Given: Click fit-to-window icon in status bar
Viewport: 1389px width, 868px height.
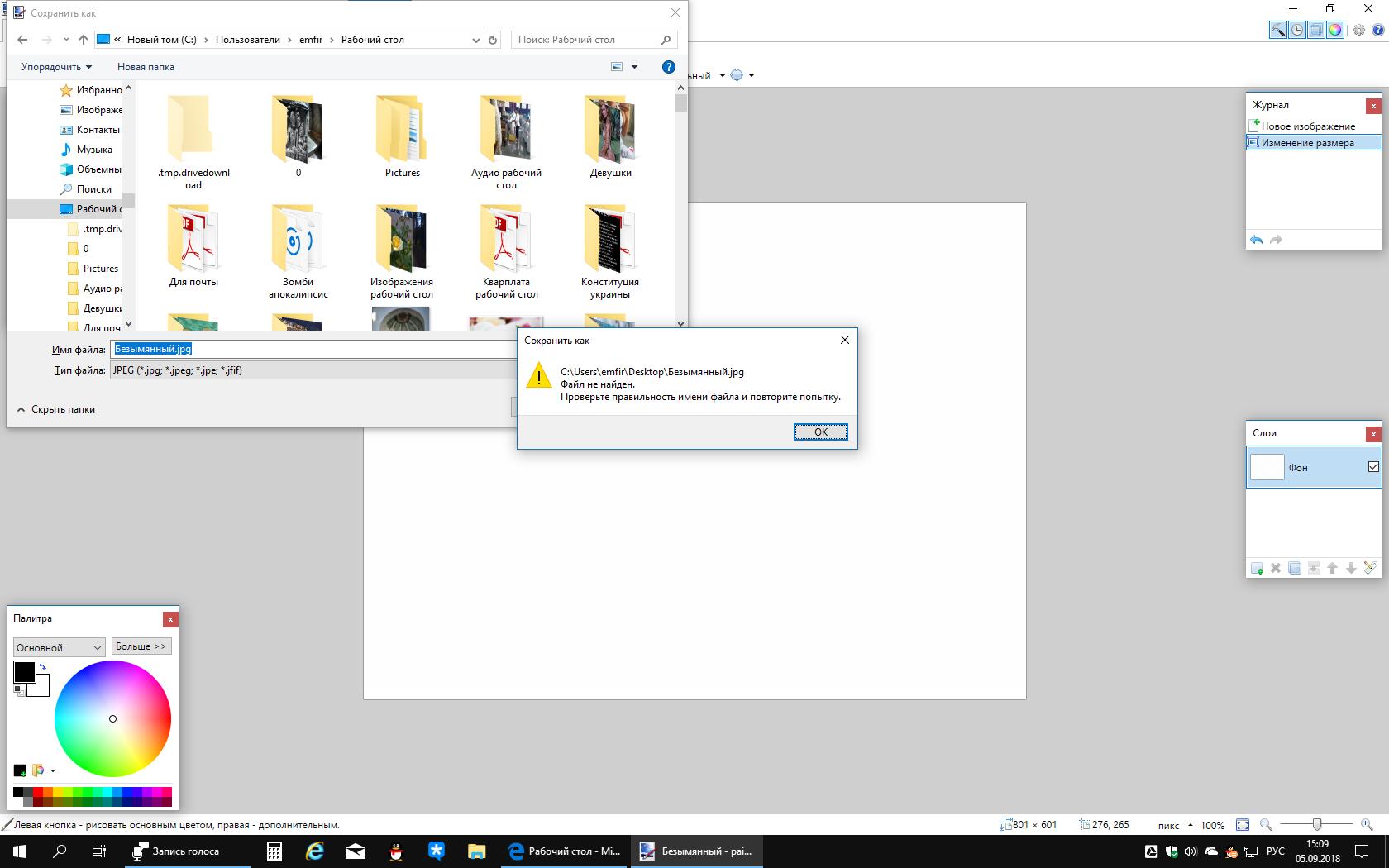Looking at the screenshot, I should 1243,825.
